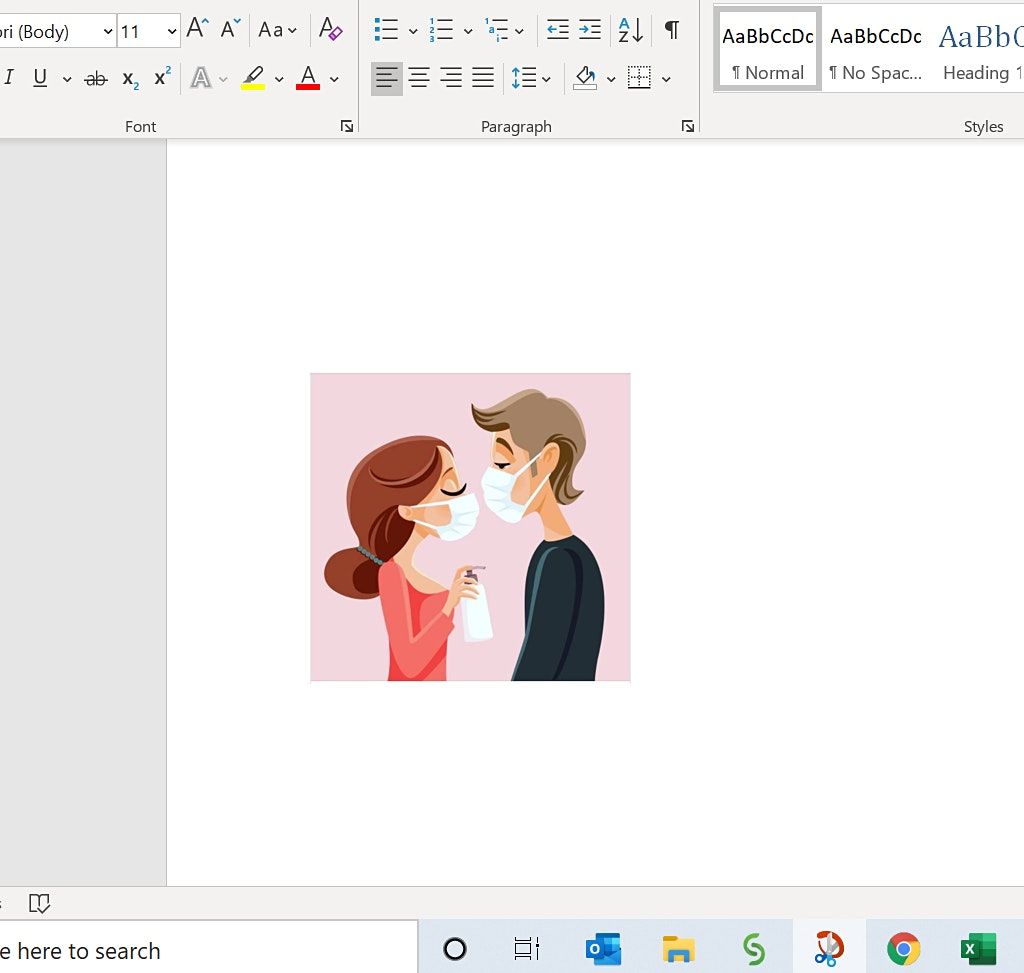Click the Clear All Formatting icon
Image resolution: width=1024 pixels, height=973 pixels.
click(x=330, y=30)
